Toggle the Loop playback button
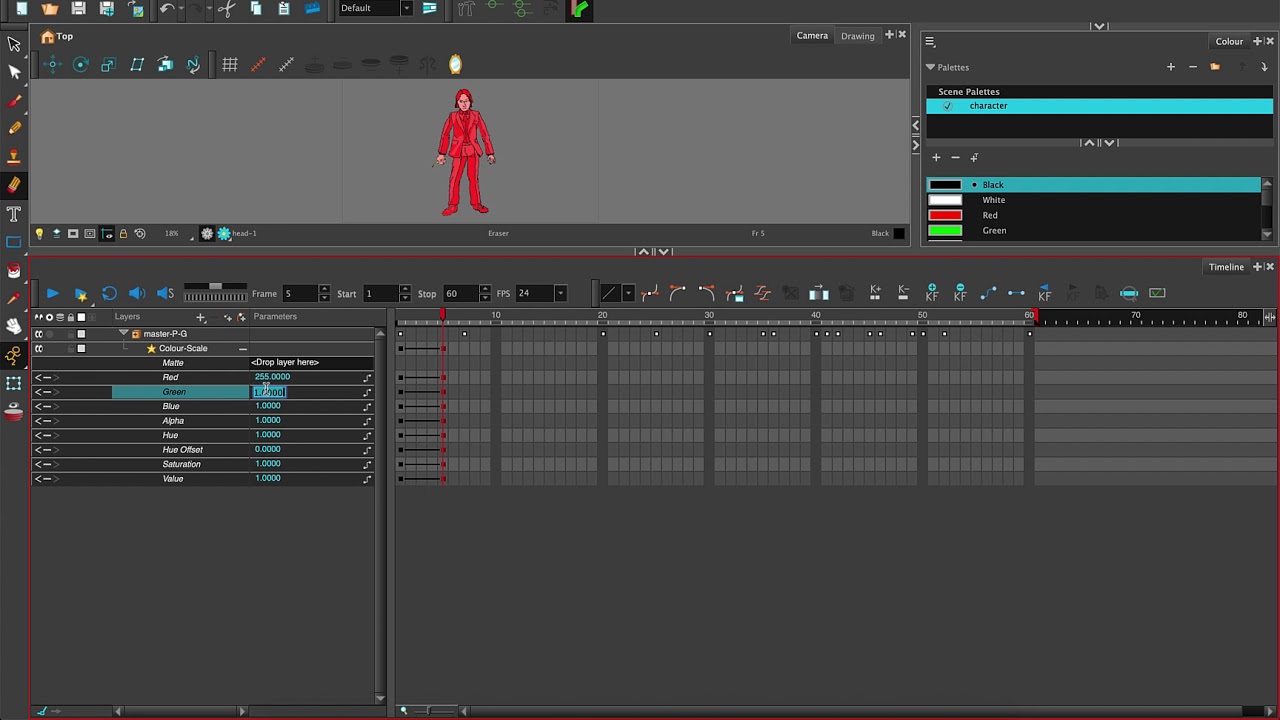This screenshot has height=720, width=1280. [x=109, y=294]
